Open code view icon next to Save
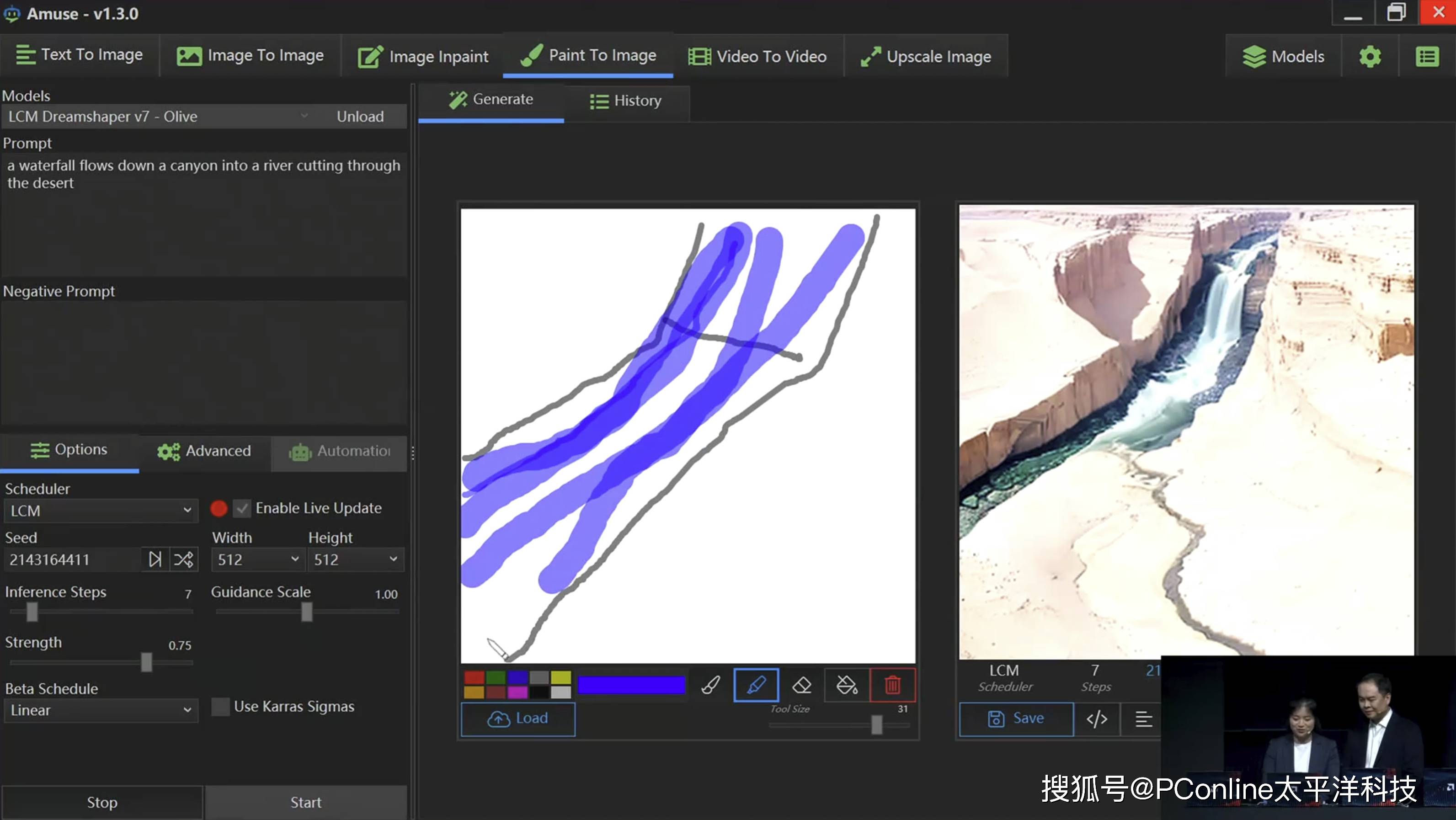Screen dimensions: 1456x820 click(x=1097, y=719)
